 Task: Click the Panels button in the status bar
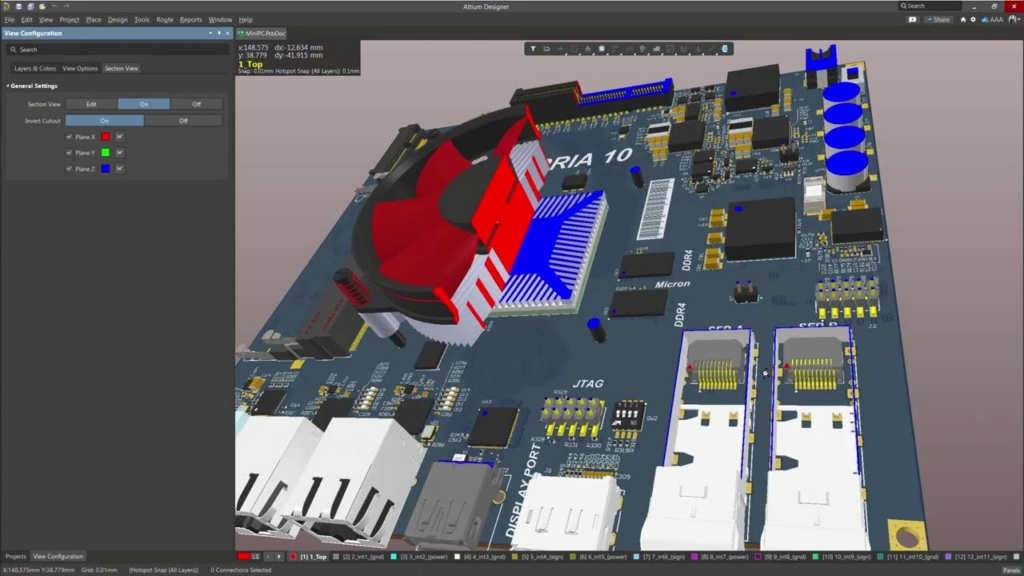tap(1012, 570)
